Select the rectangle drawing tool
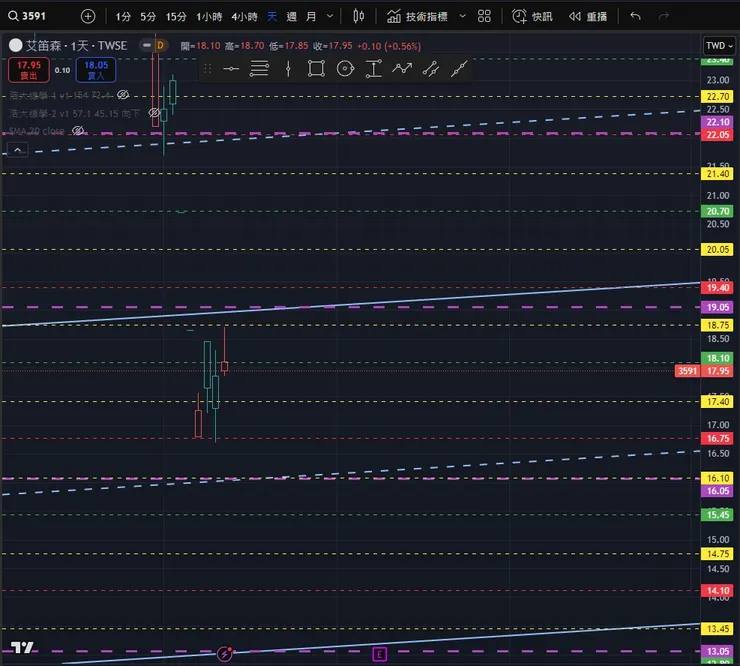This screenshot has height=666, width=740. [x=316, y=69]
